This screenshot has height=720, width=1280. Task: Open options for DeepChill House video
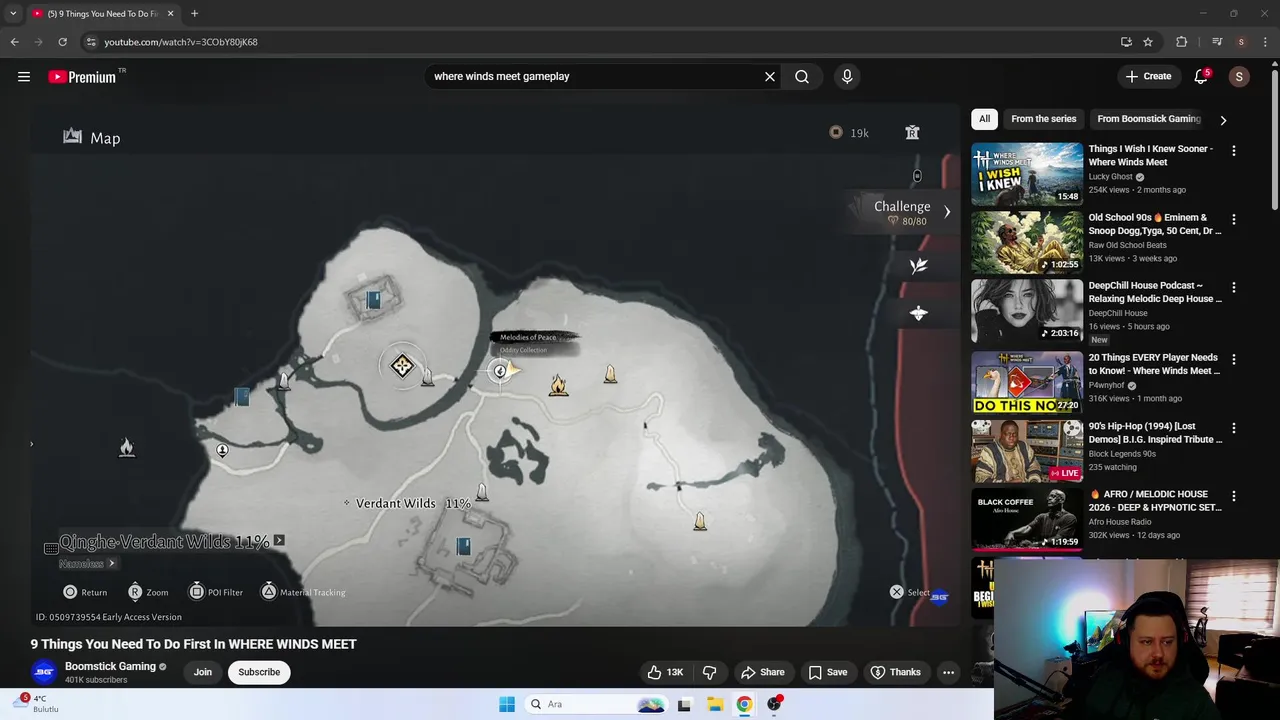(1234, 287)
